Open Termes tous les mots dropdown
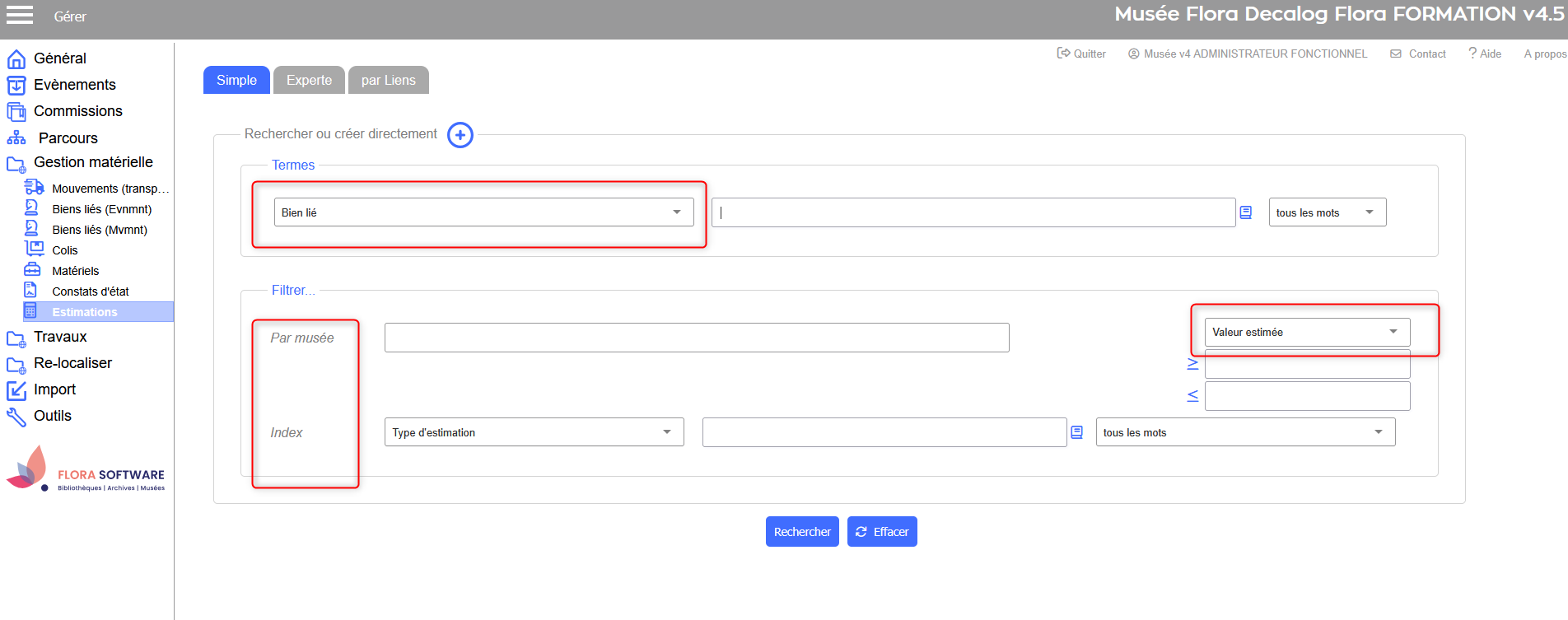Image resolution: width=1568 pixels, height=620 pixels. coord(1327,212)
